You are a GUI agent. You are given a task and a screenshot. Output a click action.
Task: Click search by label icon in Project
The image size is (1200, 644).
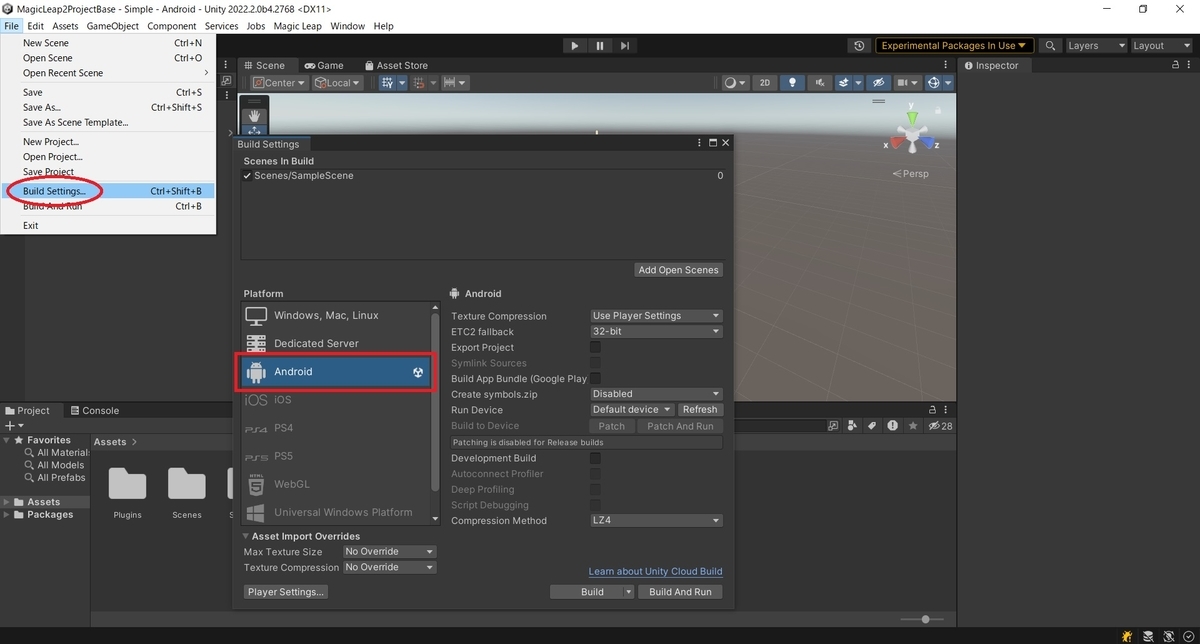pos(871,426)
